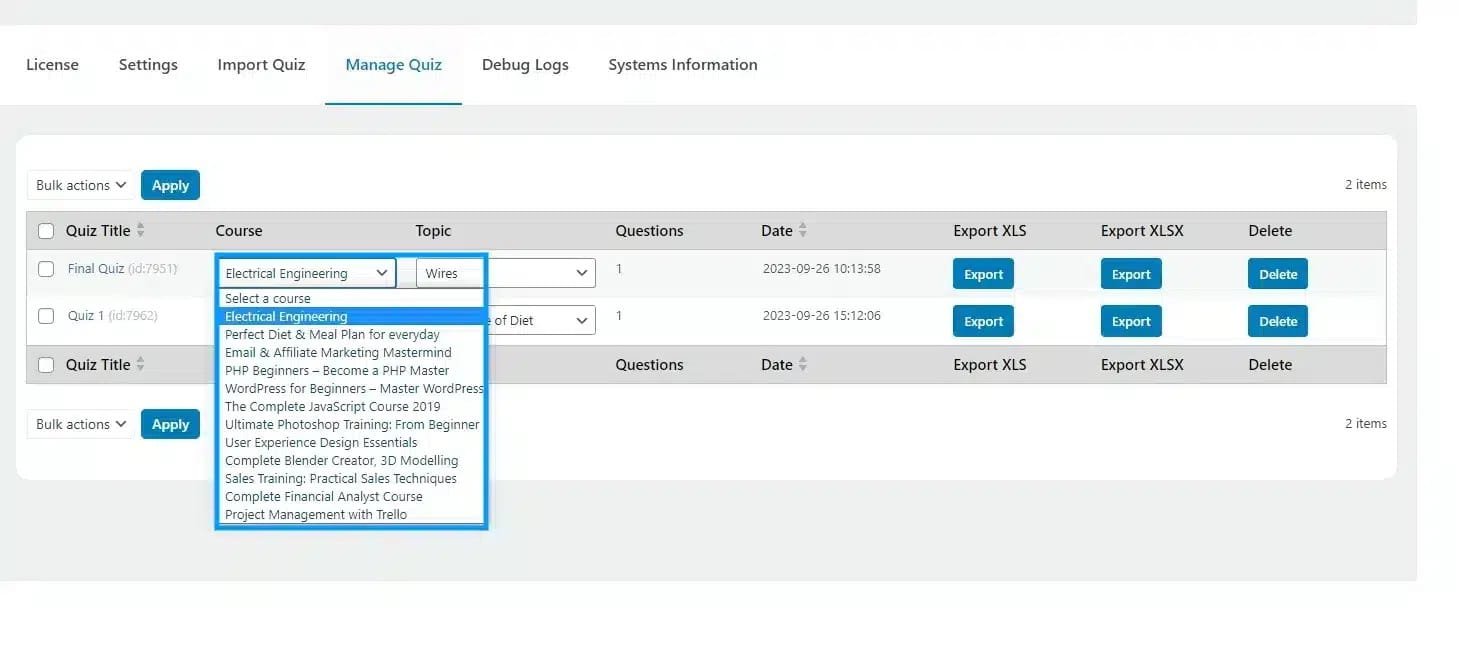Open the Quiz 1 title link
The height and width of the screenshot is (648, 1459).
tap(86, 316)
